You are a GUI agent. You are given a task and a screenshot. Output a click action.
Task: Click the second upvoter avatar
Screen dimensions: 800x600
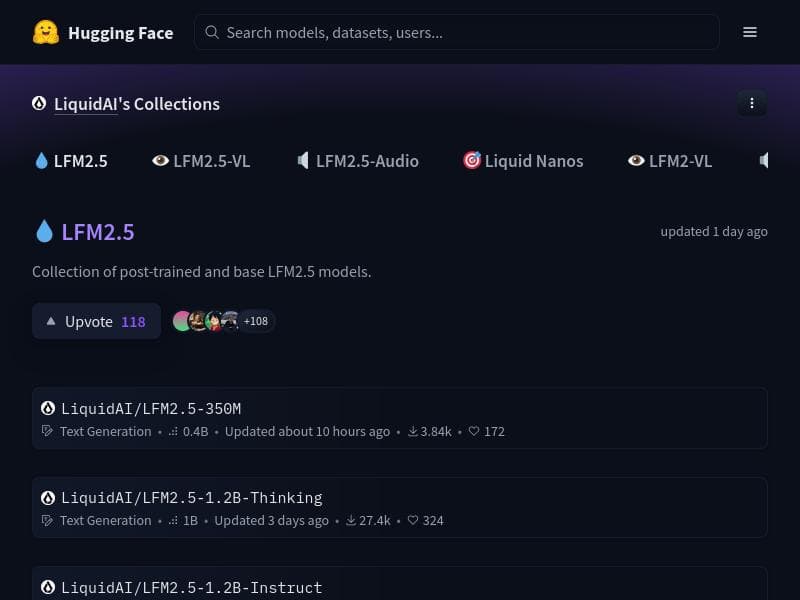coord(197,321)
